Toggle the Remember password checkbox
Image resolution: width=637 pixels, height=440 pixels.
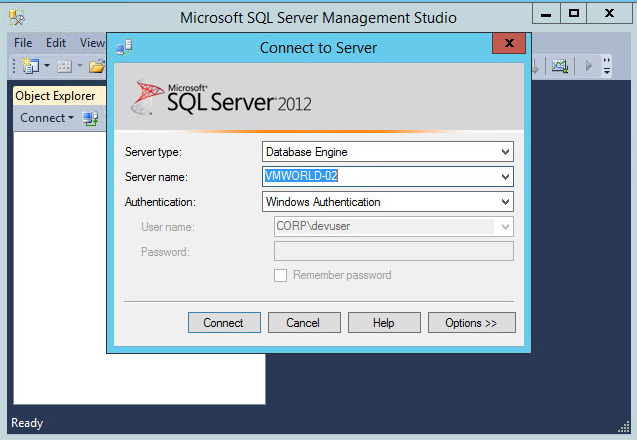280,275
